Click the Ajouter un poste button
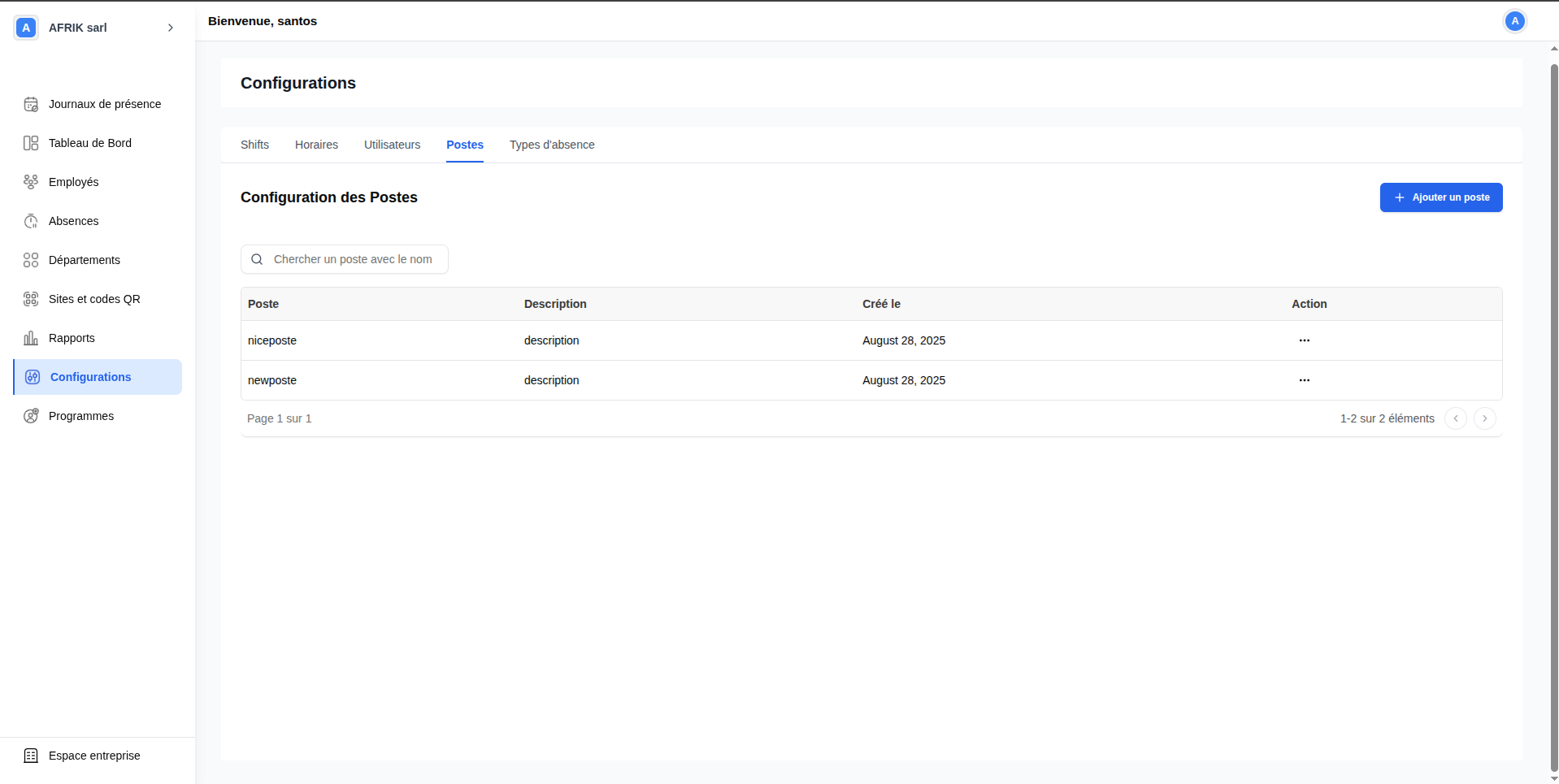 pos(1440,197)
